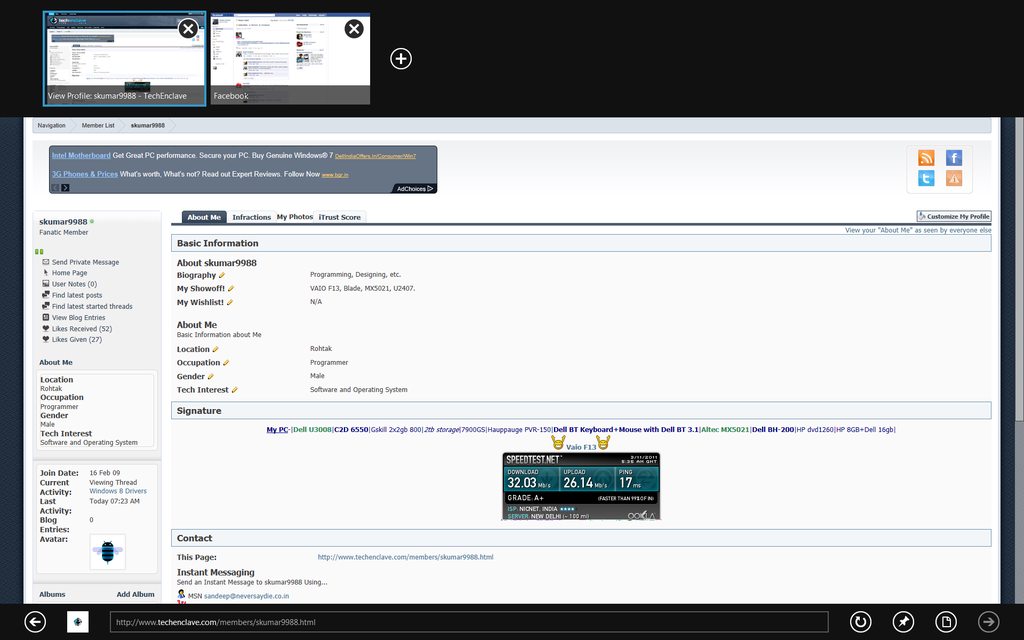Click the Speedtest.net result image

point(581,487)
